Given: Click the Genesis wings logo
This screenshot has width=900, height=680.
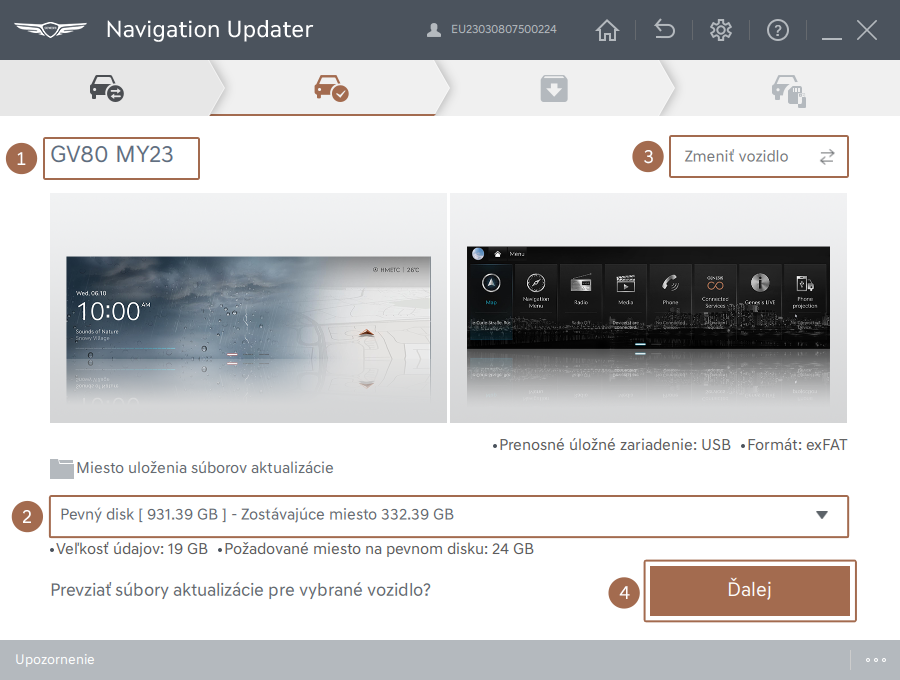Looking at the screenshot, I should [x=51, y=29].
